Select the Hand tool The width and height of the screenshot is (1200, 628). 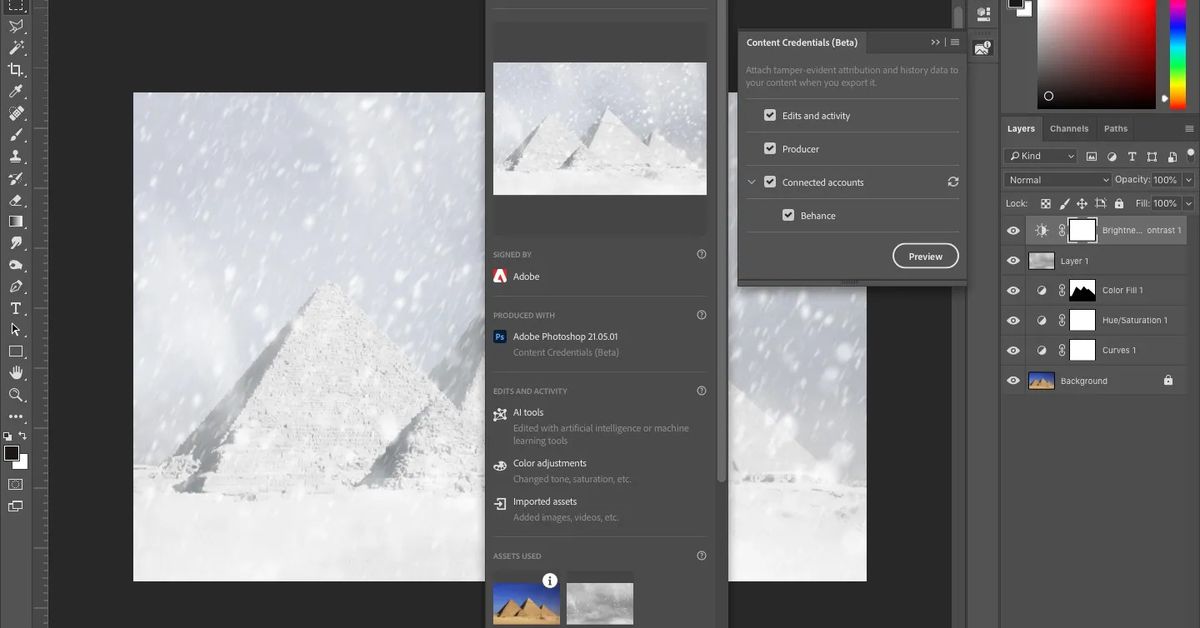coord(16,373)
